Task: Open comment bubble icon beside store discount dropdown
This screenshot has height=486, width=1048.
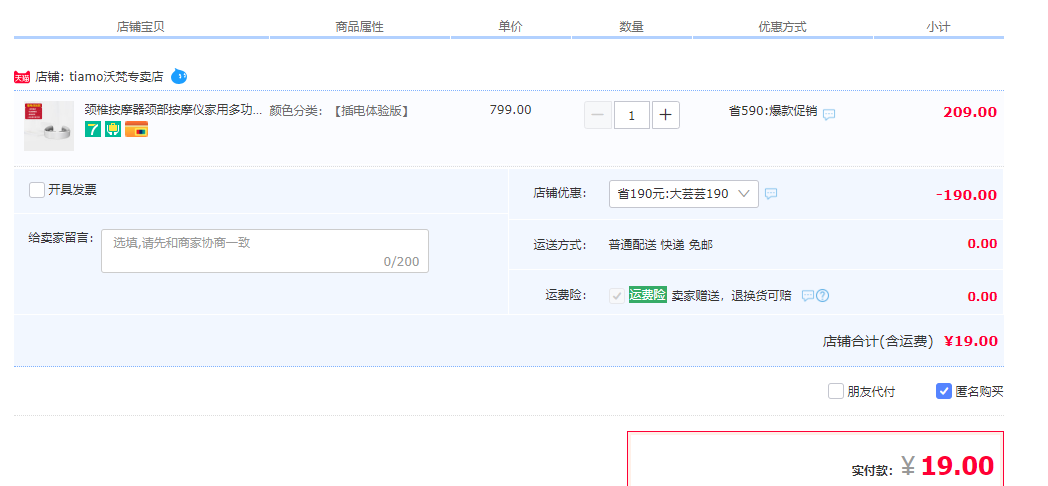Action: coord(771,194)
